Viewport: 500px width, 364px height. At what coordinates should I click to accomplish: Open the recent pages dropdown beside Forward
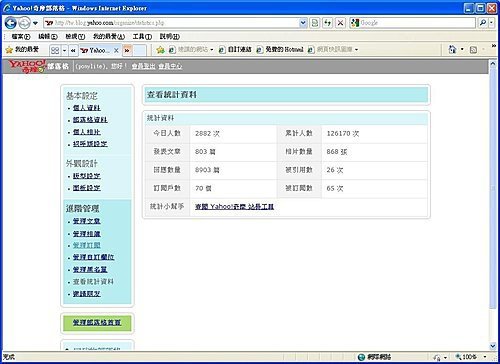pyautogui.click(x=35, y=23)
